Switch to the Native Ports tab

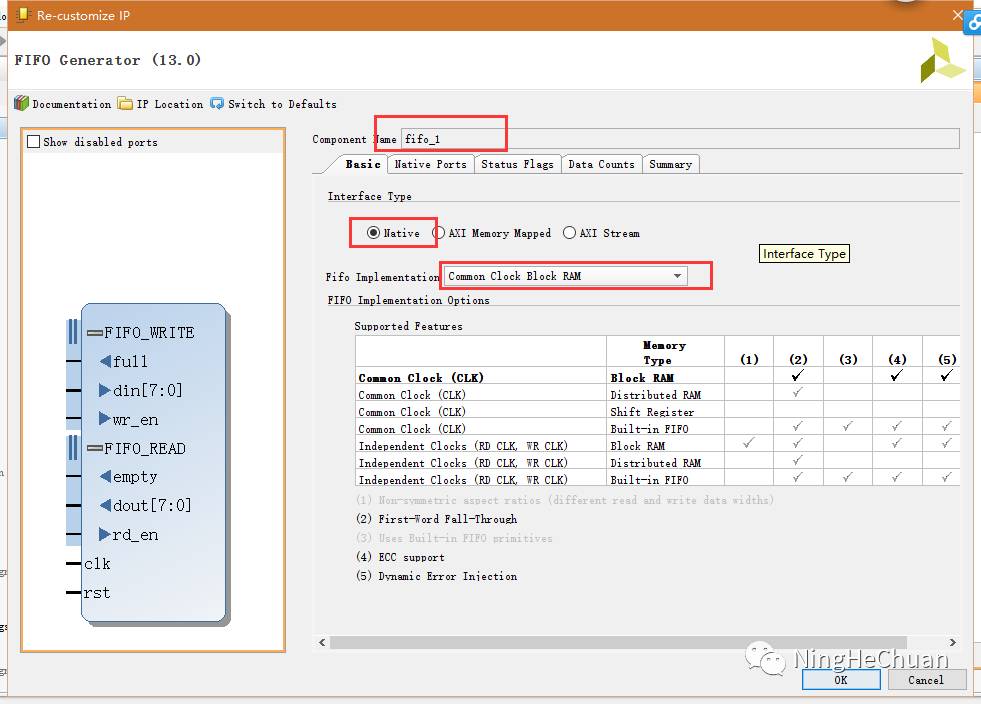point(430,164)
